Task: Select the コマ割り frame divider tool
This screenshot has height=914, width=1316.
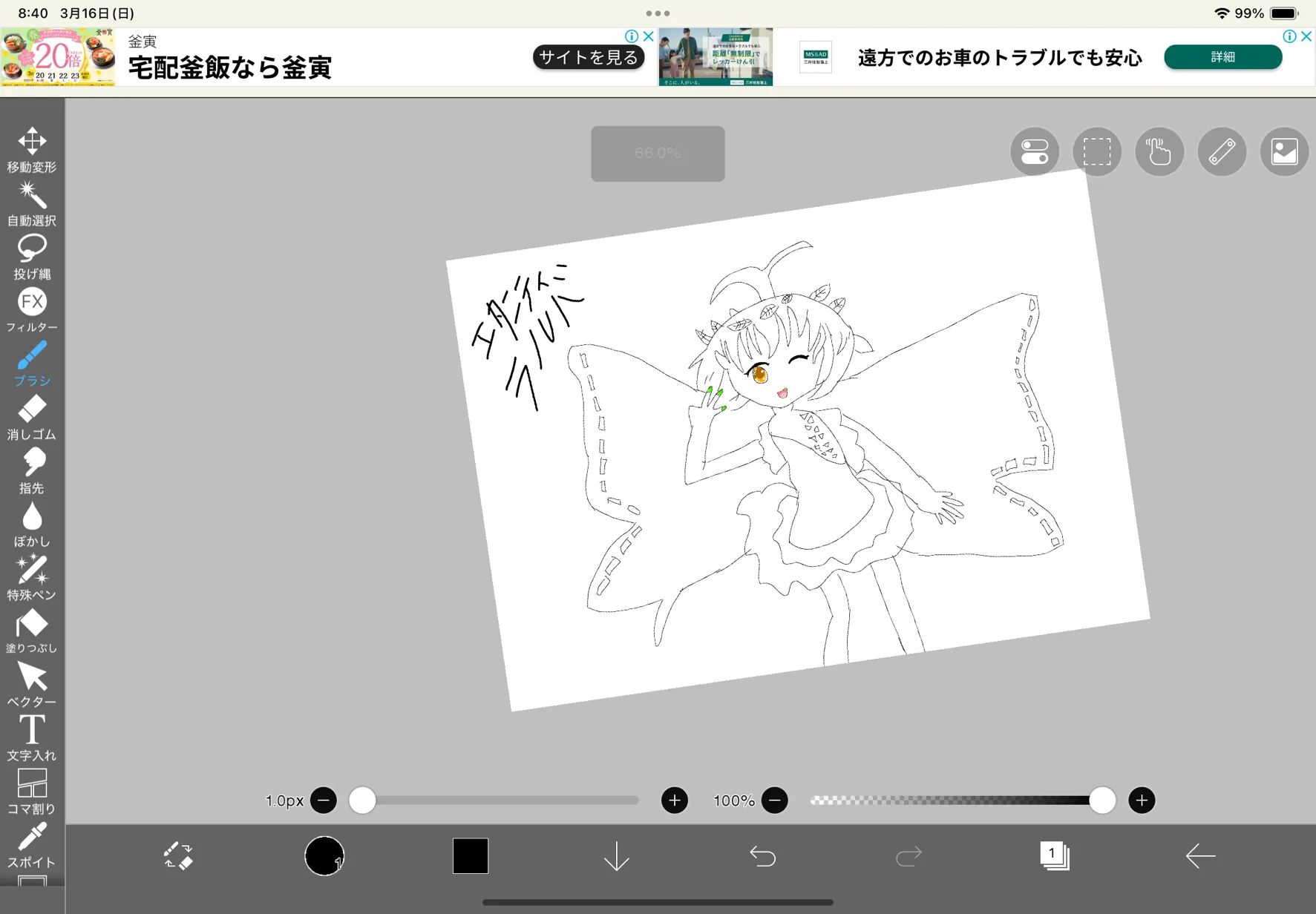Action: pyautogui.click(x=32, y=791)
